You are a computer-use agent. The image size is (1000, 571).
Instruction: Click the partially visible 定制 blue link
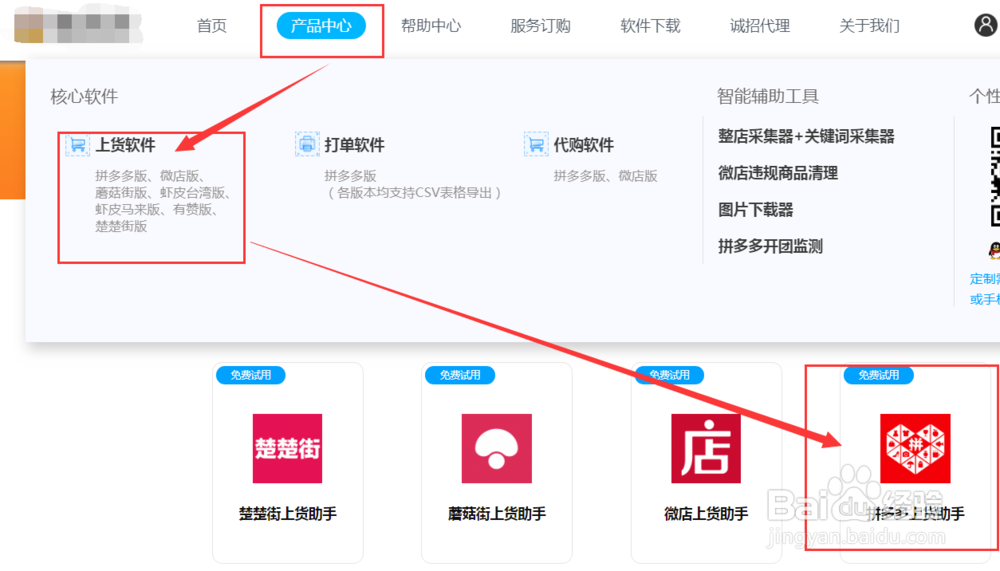(x=984, y=279)
